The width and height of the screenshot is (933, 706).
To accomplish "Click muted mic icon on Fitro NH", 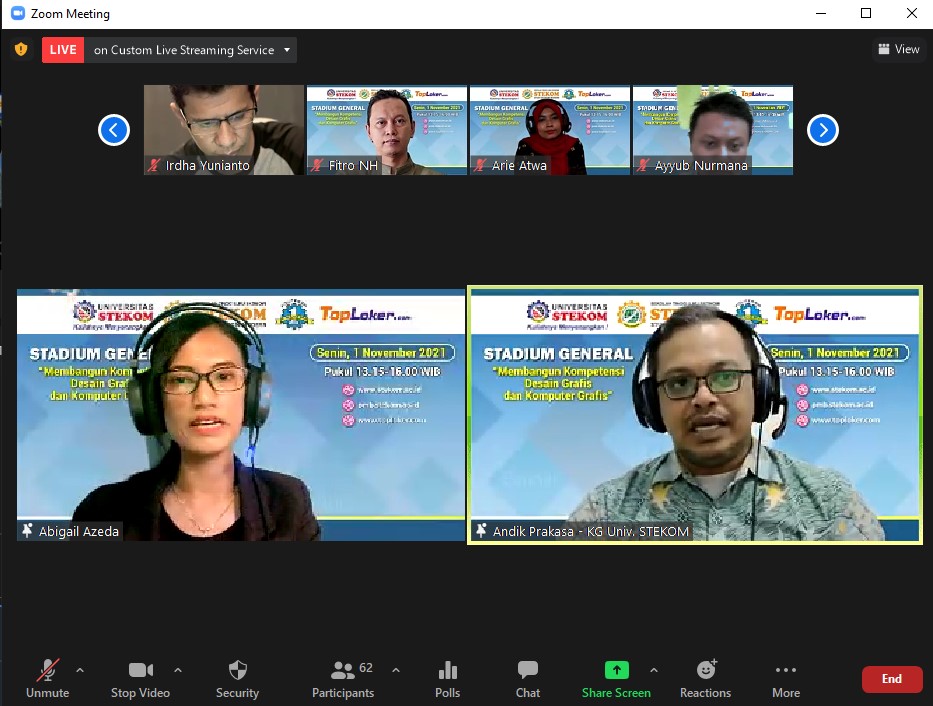I will tap(317, 165).
